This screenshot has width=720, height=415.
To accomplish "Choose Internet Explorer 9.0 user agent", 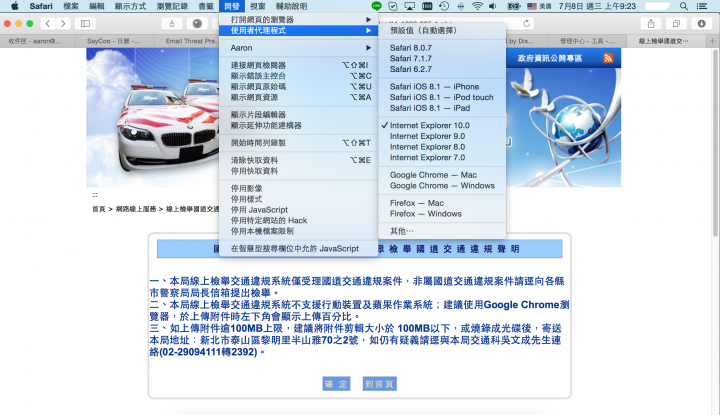I will point(442,136).
